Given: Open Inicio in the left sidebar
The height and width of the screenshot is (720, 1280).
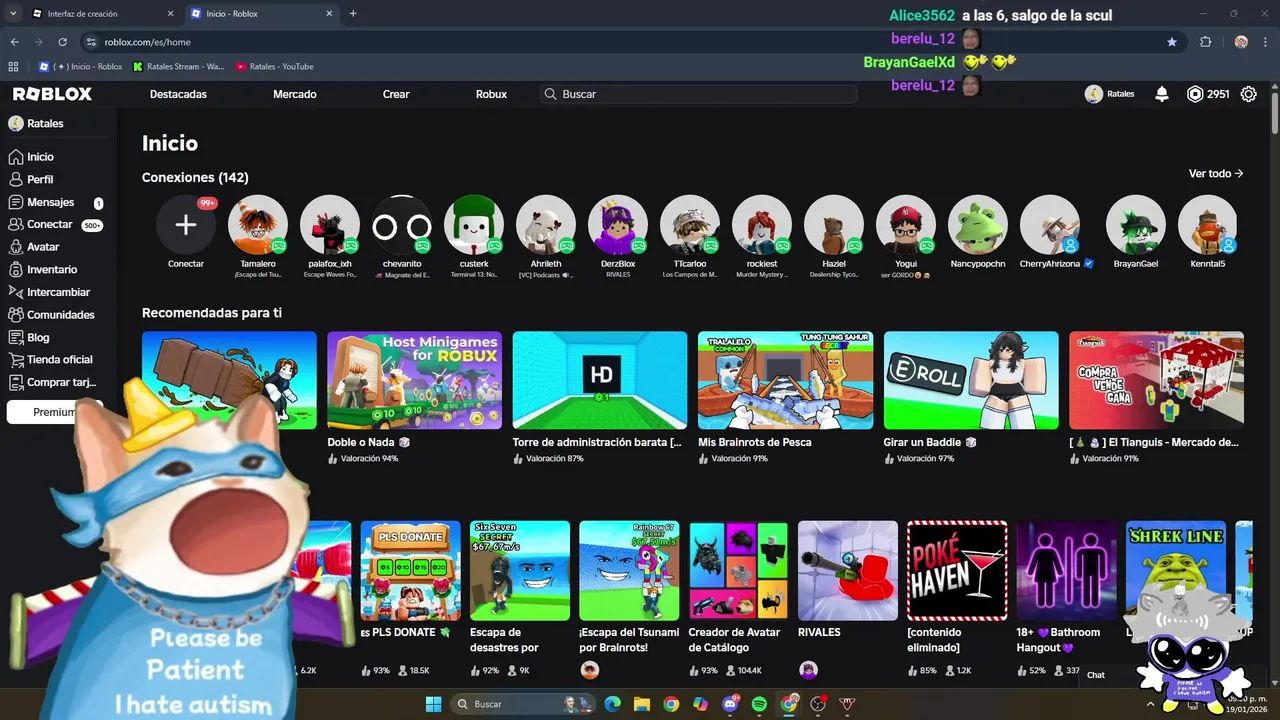Looking at the screenshot, I should [x=40, y=157].
